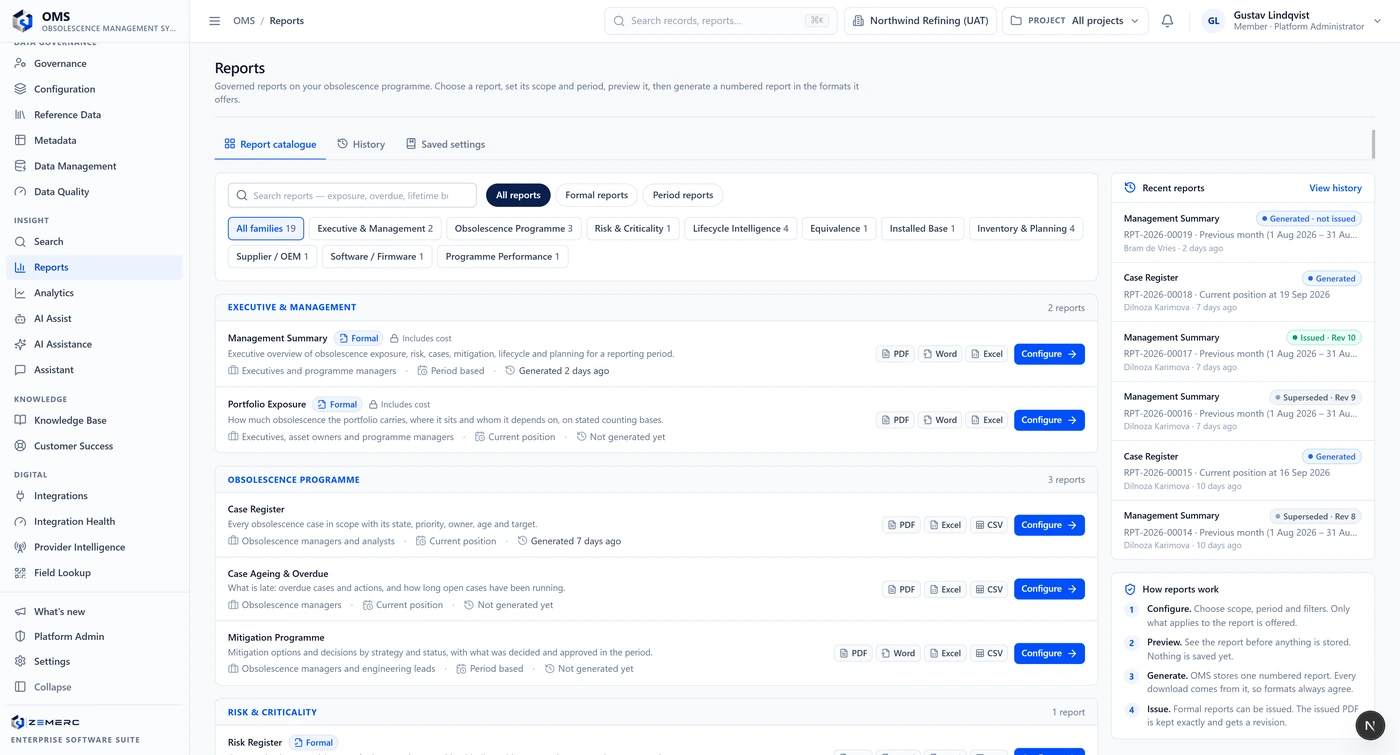Select the Period reports filter

click(683, 195)
